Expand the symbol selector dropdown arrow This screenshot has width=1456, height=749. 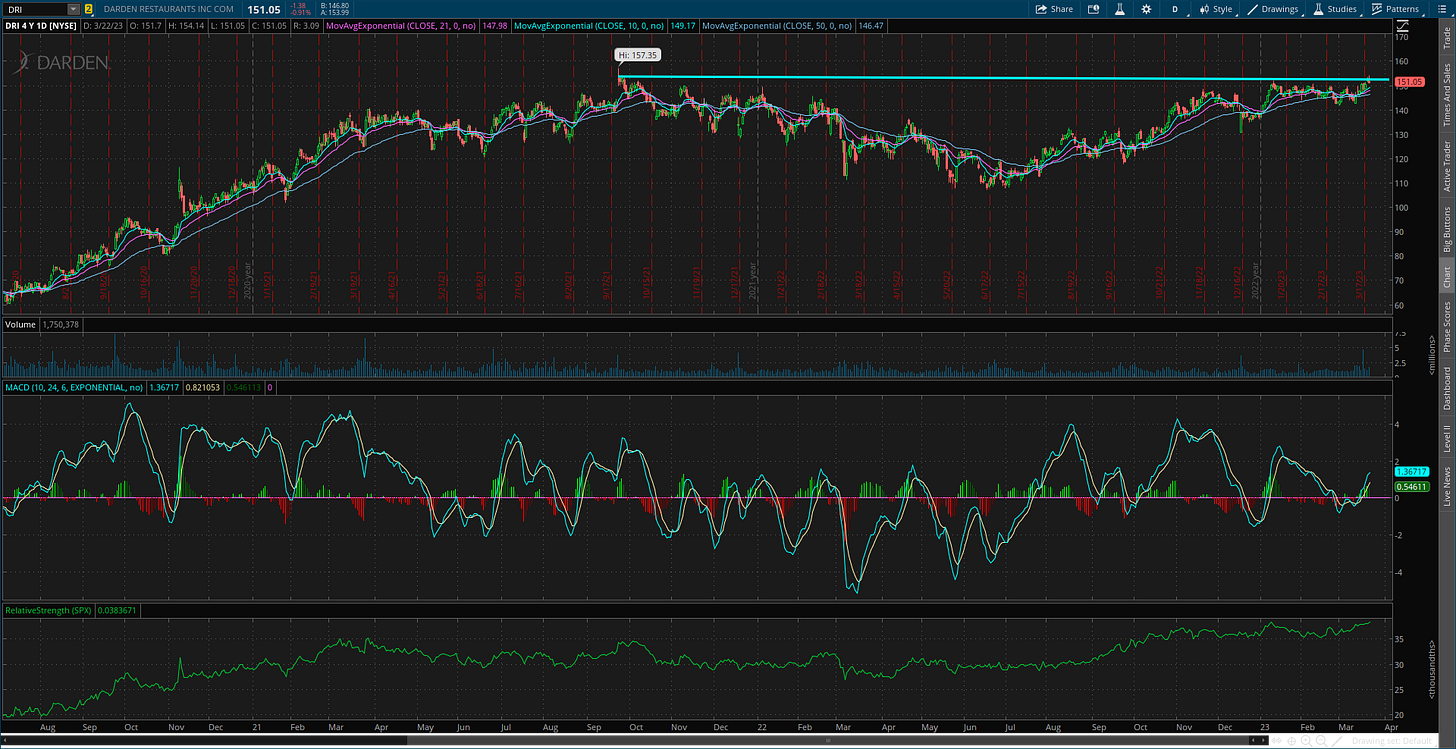73,9
